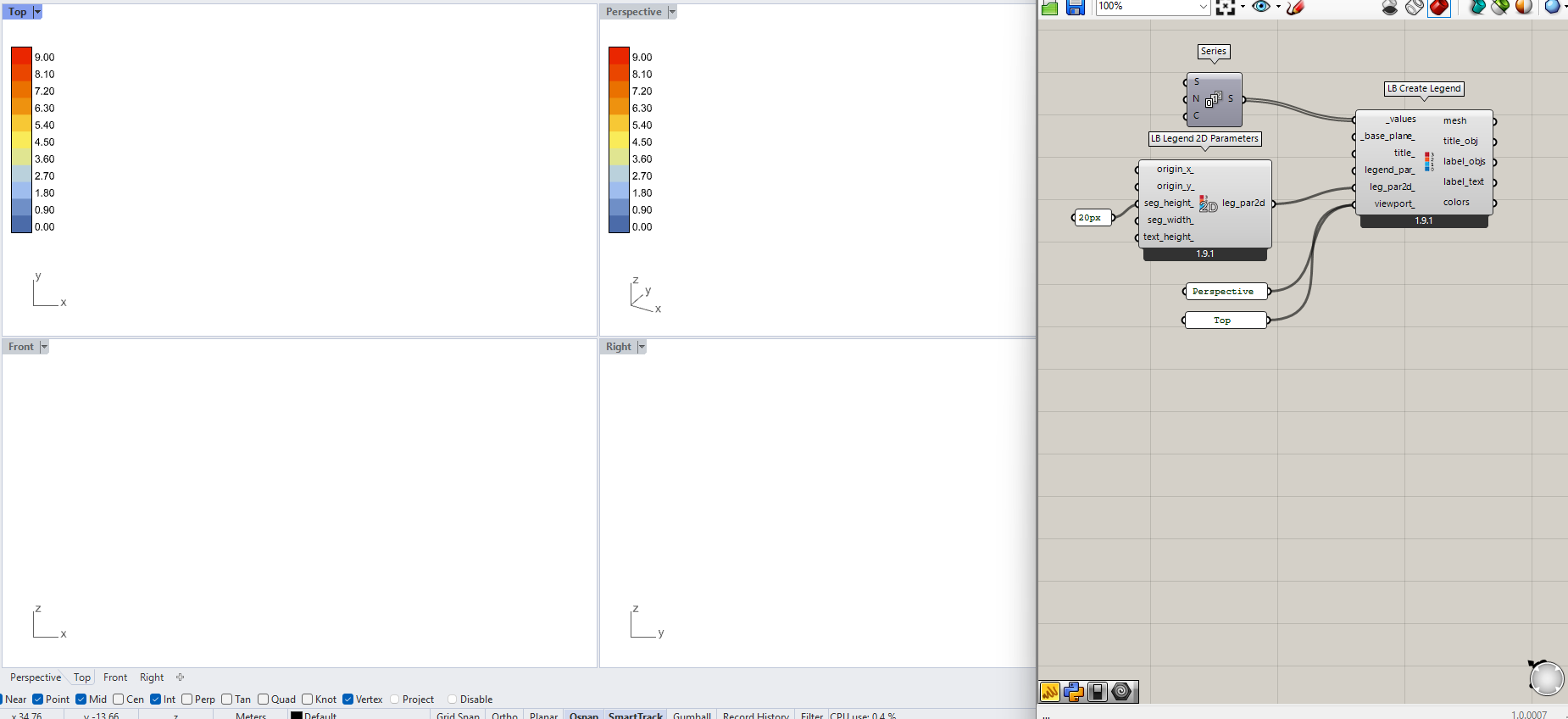Viewport: 1568px width, 719px height.
Task: Click the circular canvas navigation compass widget
Action: click(1546, 678)
